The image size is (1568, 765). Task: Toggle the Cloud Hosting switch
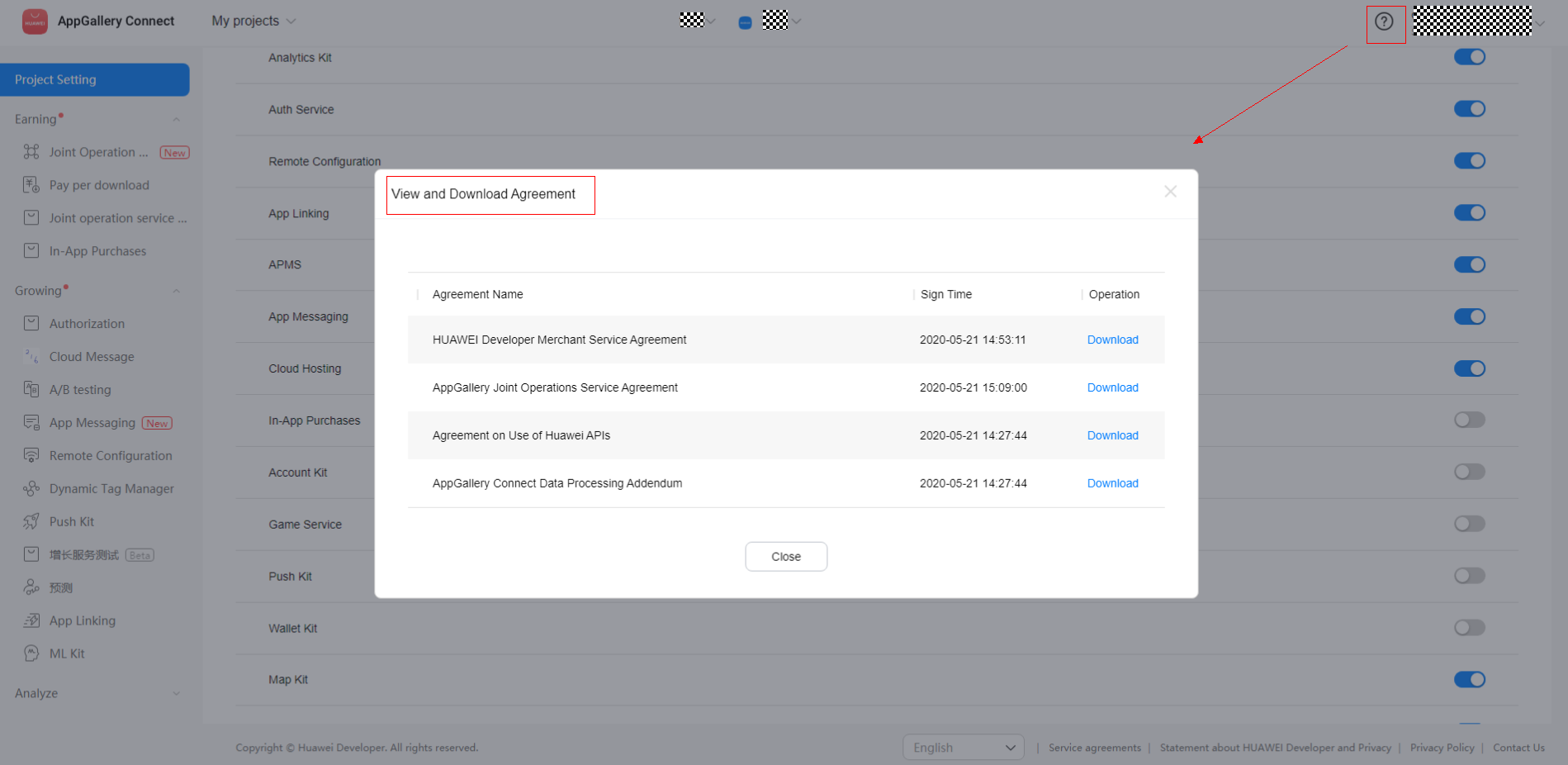pyautogui.click(x=1470, y=369)
